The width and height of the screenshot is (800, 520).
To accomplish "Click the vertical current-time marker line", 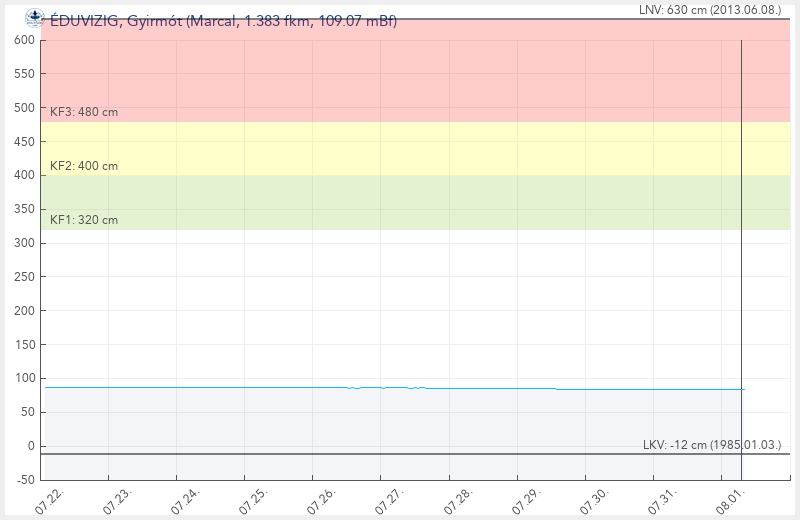I will click(741, 260).
